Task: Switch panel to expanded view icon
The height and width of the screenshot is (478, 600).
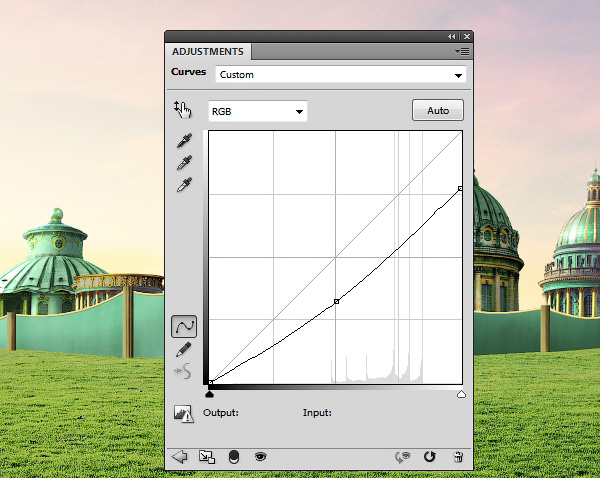Action: 207,457
